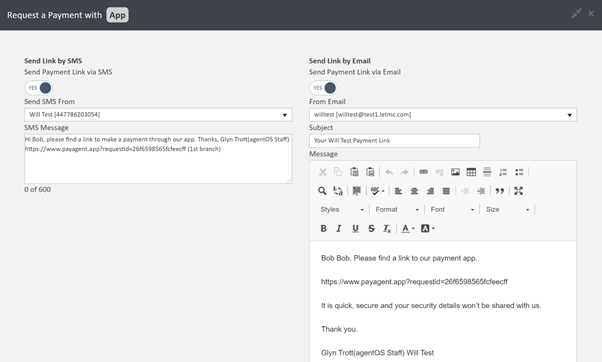Click the payagent link in email body
This screenshot has height=362, width=602.
[414, 282]
